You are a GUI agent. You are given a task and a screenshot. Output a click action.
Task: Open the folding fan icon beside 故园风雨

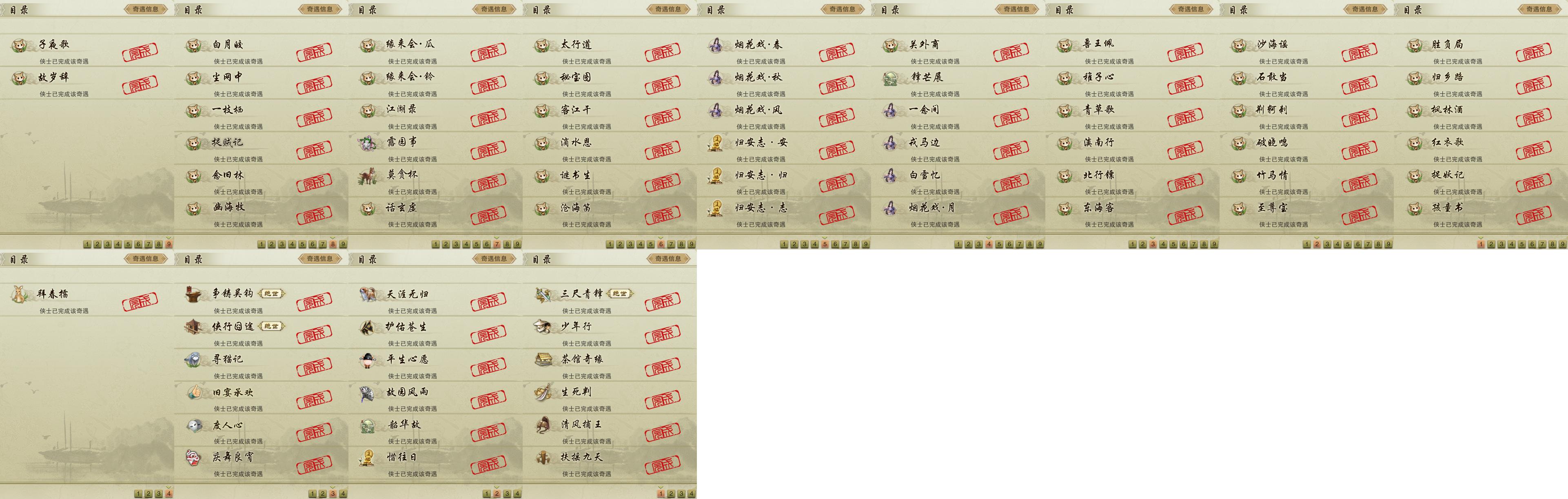(368, 392)
